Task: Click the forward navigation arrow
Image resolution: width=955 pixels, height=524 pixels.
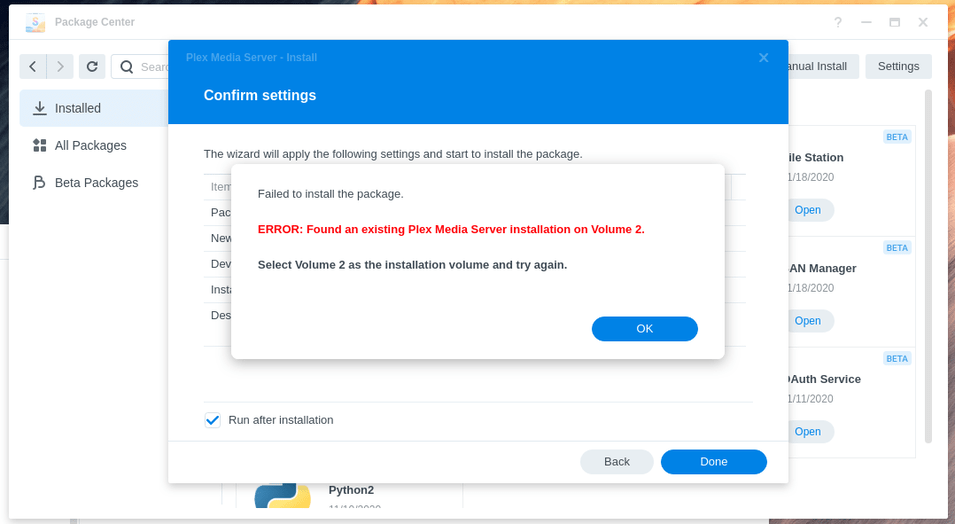Action: (60, 67)
